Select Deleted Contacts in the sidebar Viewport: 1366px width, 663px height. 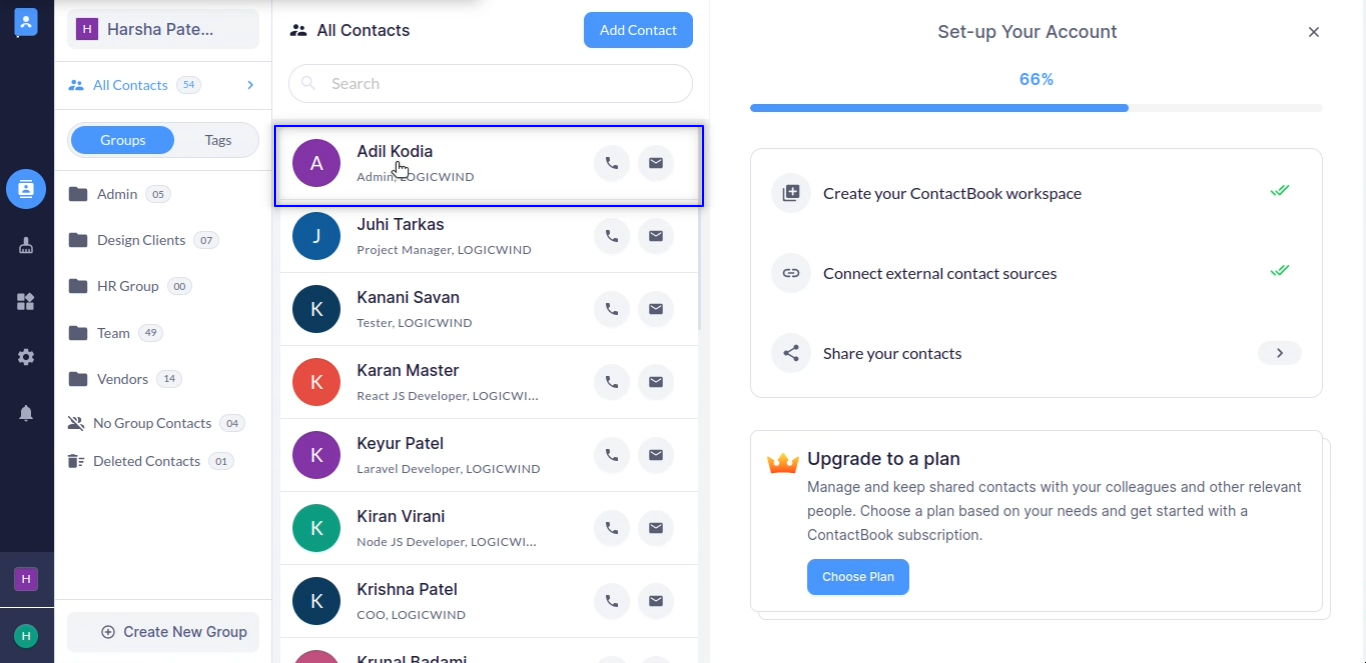[x=146, y=461]
